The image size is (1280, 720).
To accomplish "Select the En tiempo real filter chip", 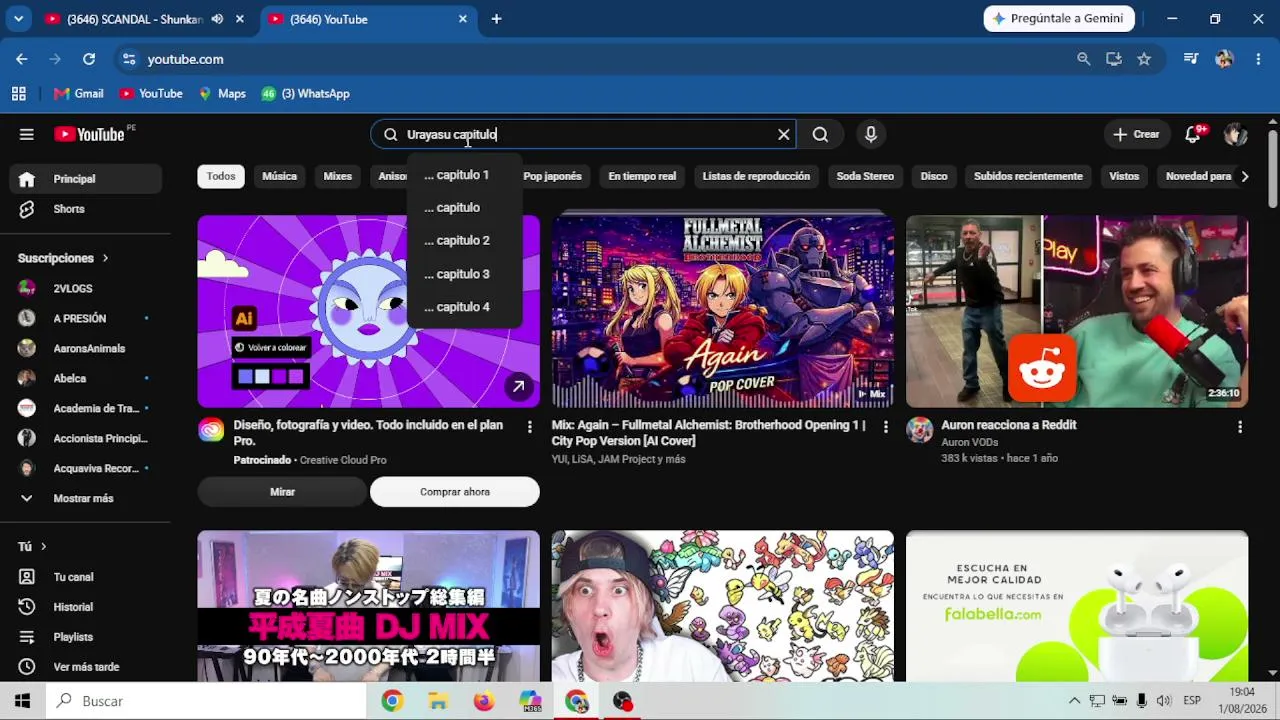I will (x=642, y=176).
